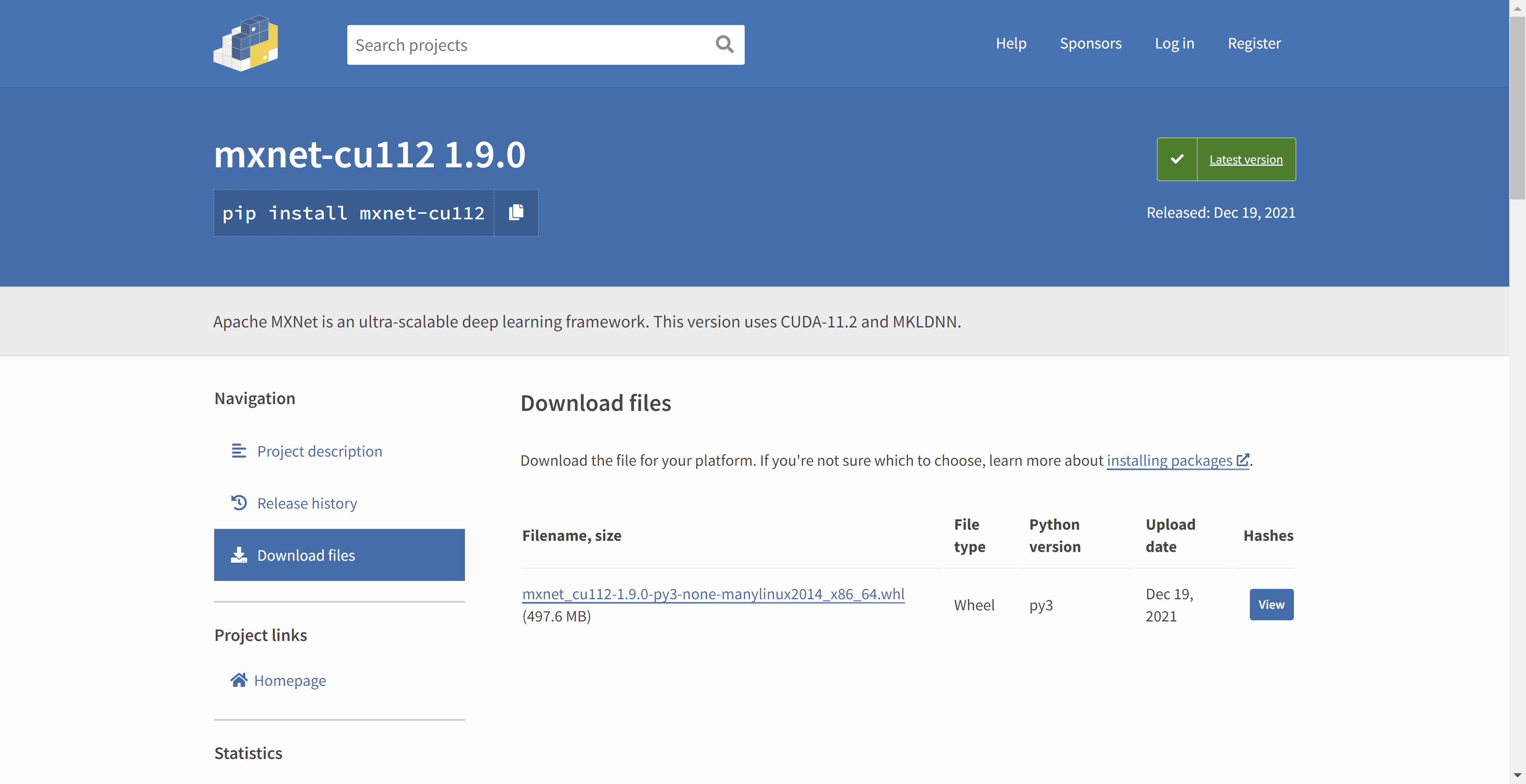Open the Sponsors page
Screen dimensions: 1526x784
(x=1090, y=43)
